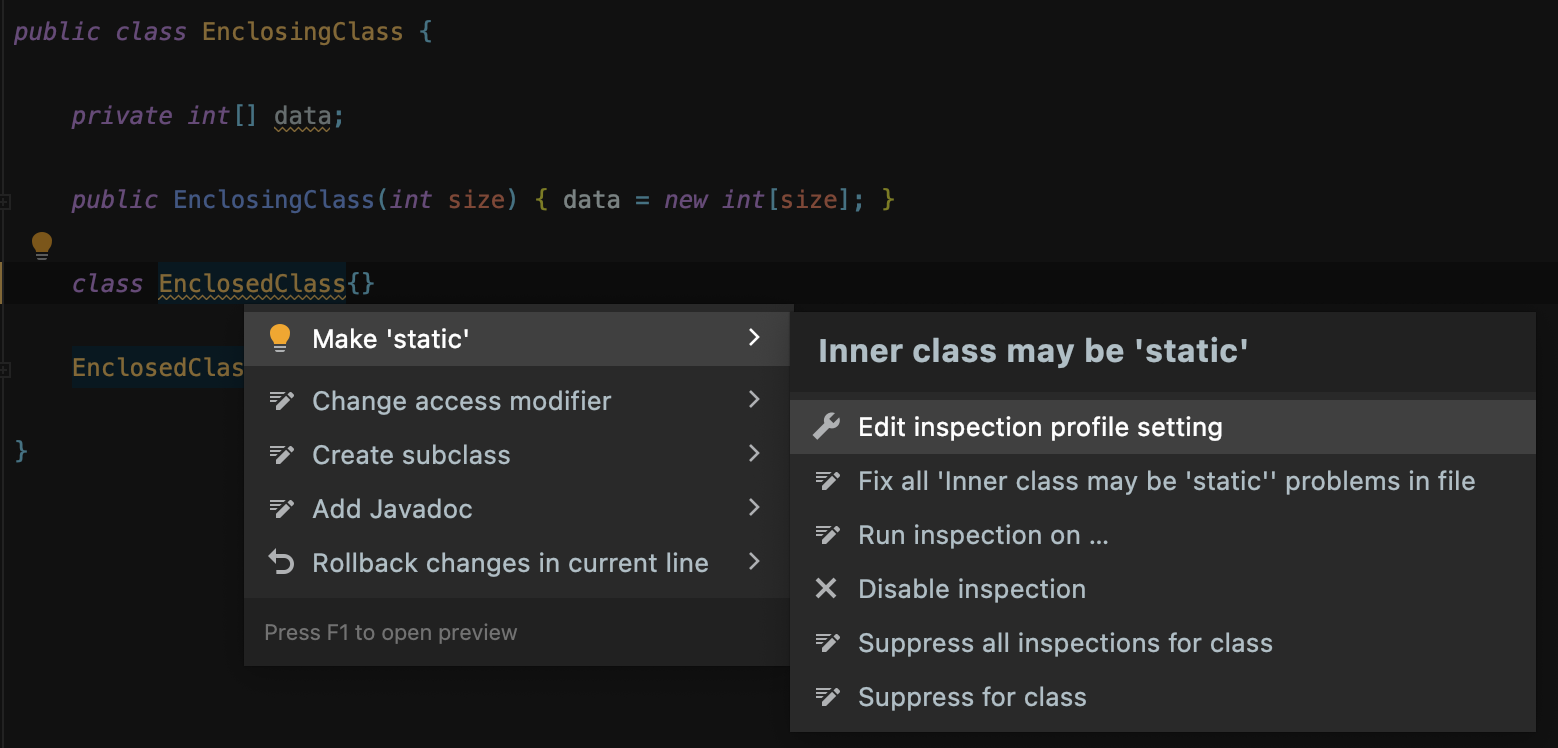Click the pencil icon beside Create subclass
The image size is (1558, 748).
coord(282,455)
